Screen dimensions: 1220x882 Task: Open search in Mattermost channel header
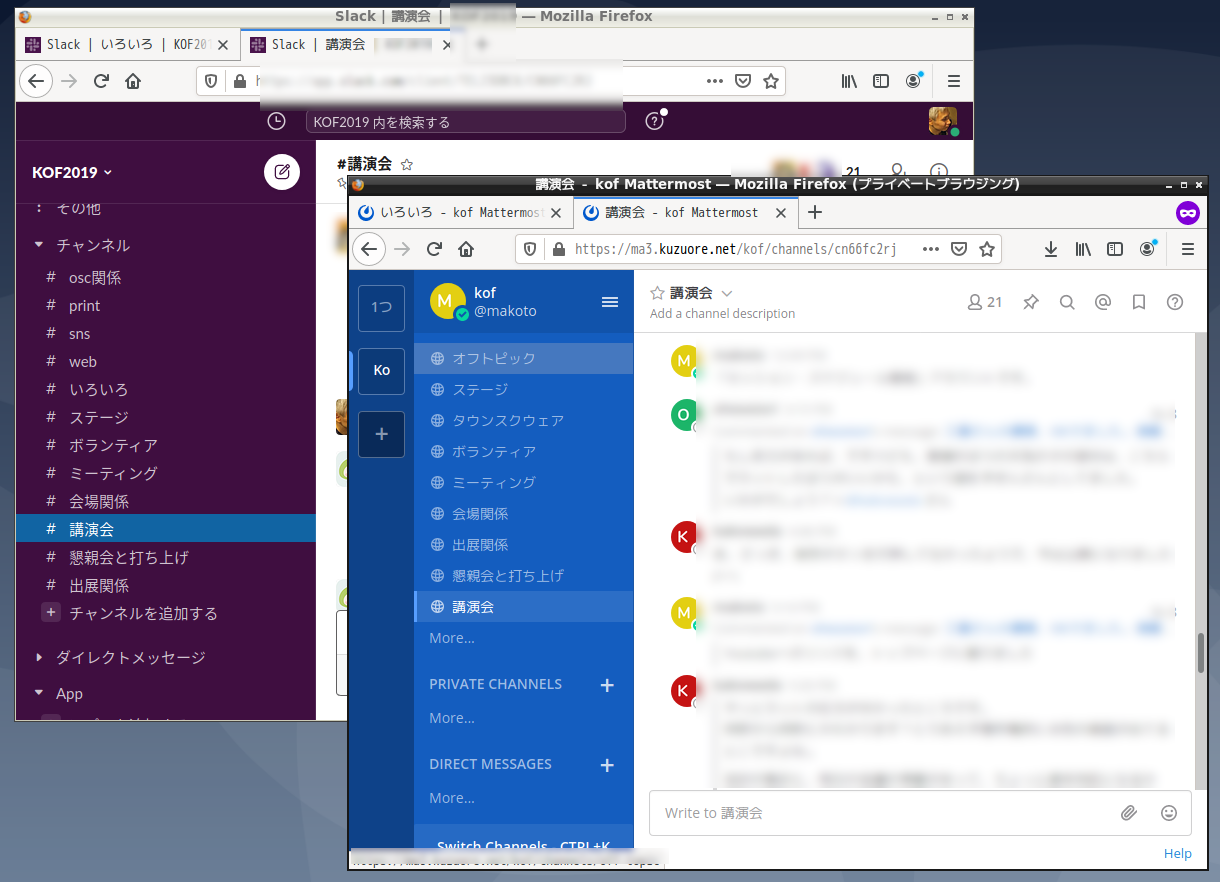[1067, 302]
